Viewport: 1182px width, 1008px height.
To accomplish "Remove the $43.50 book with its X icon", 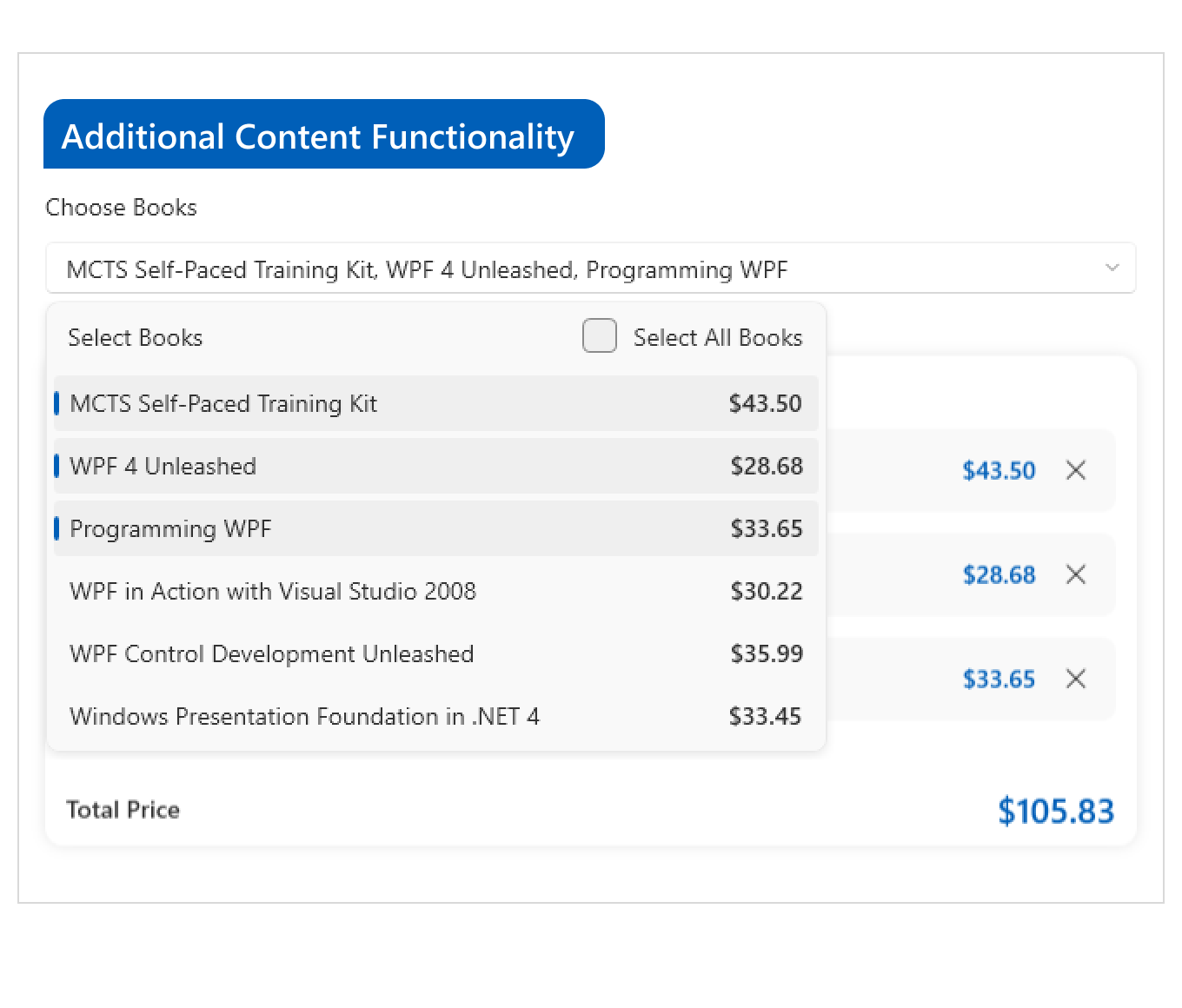I will 1075,470.
